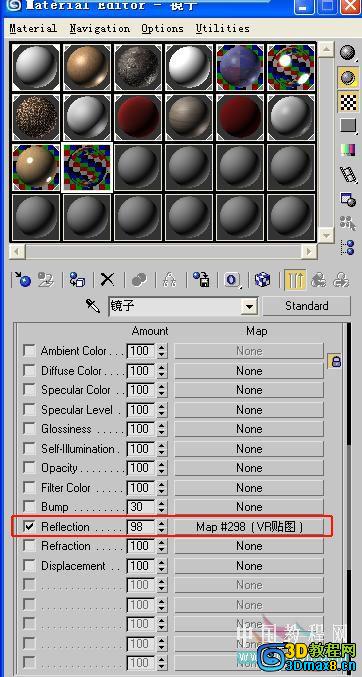Open the Reflection Map #298 button
Viewport: 362px width, 677px height.
[x=249, y=527]
